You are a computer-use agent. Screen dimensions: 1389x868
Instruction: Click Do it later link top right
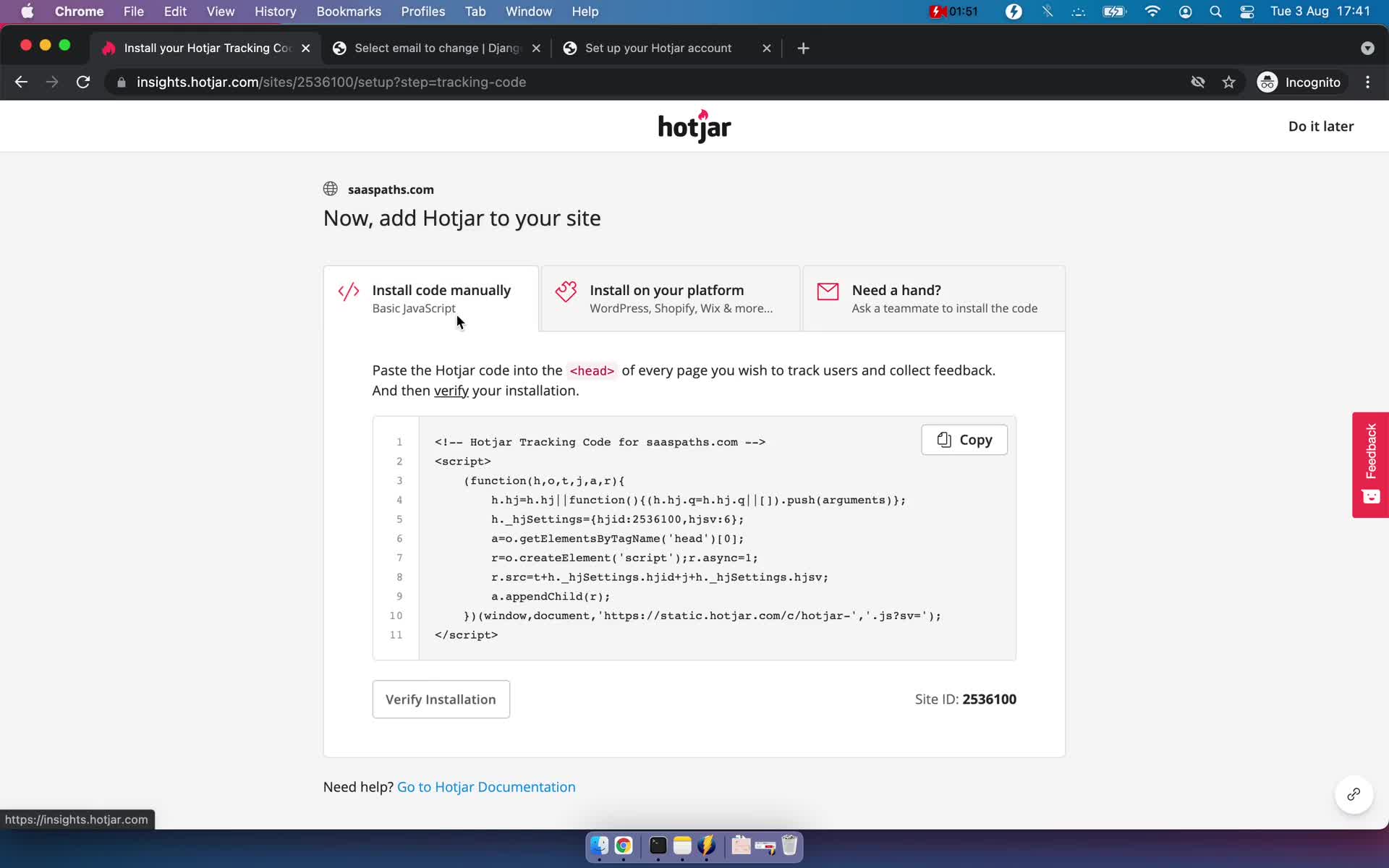pos(1321,126)
